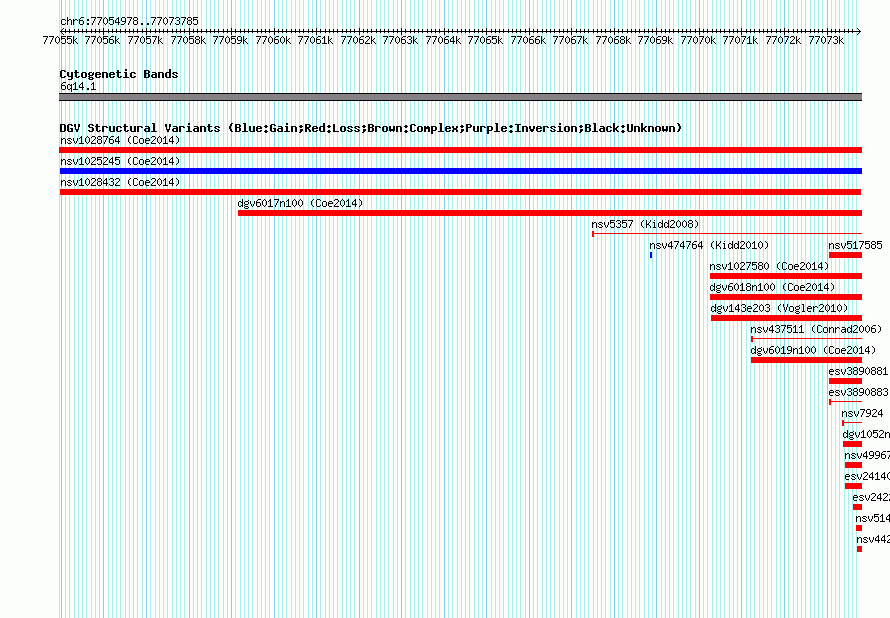The width and height of the screenshot is (890, 618).
Task: Open the dgv6017n100 red variant bar
Action: (x=549, y=213)
